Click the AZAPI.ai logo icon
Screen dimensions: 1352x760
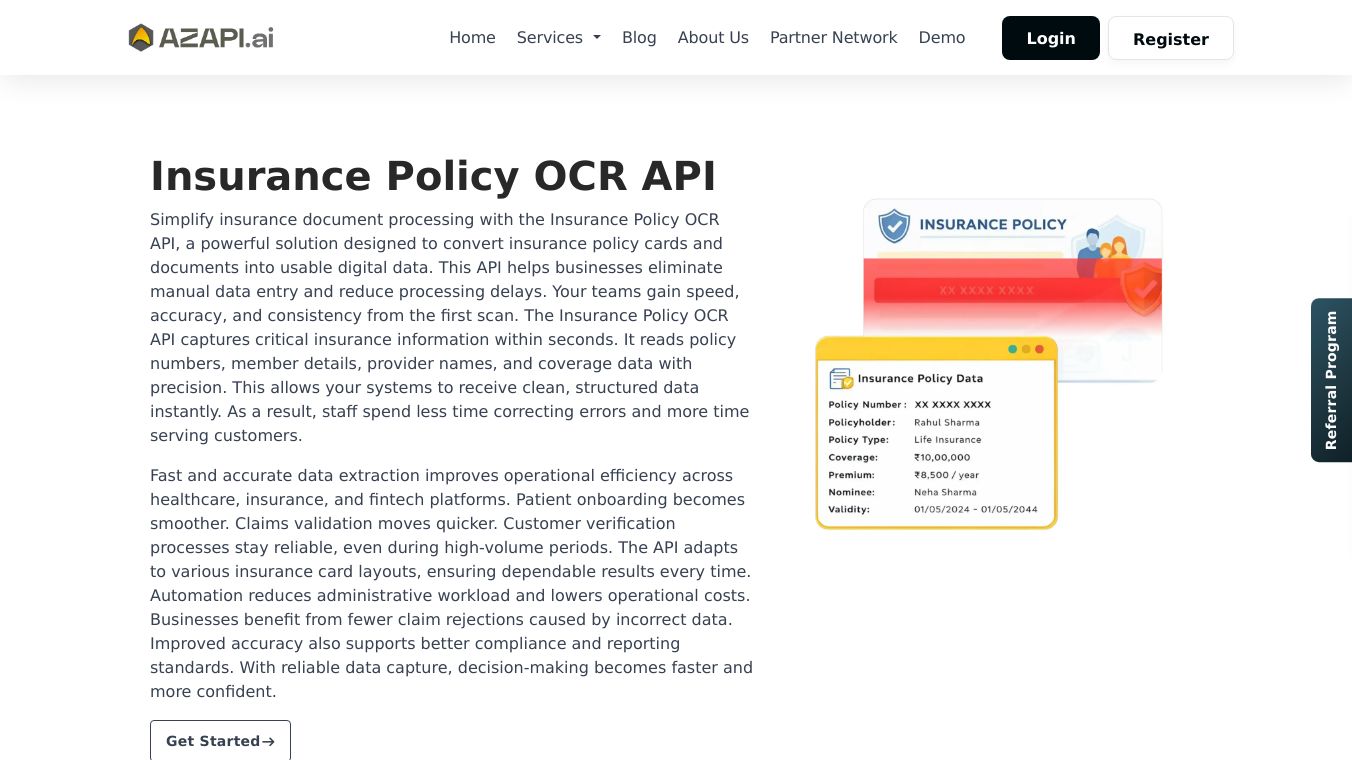tap(140, 37)
